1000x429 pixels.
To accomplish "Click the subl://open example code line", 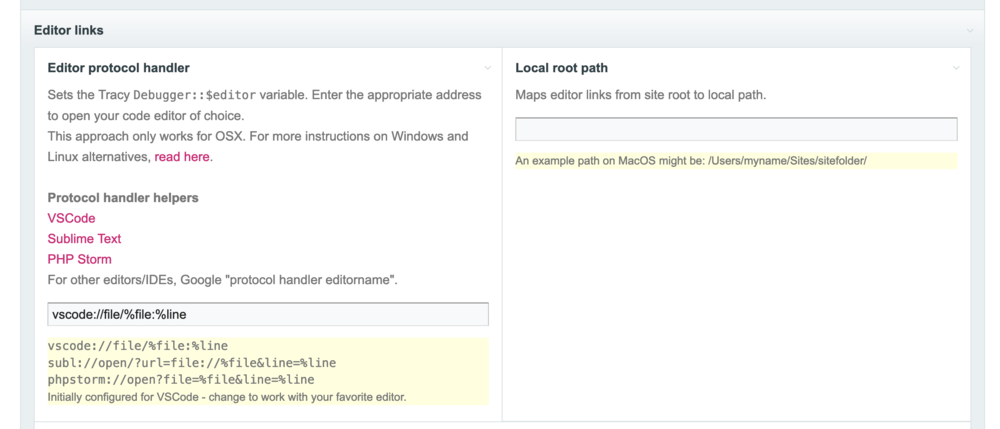I will click(191, 362).
